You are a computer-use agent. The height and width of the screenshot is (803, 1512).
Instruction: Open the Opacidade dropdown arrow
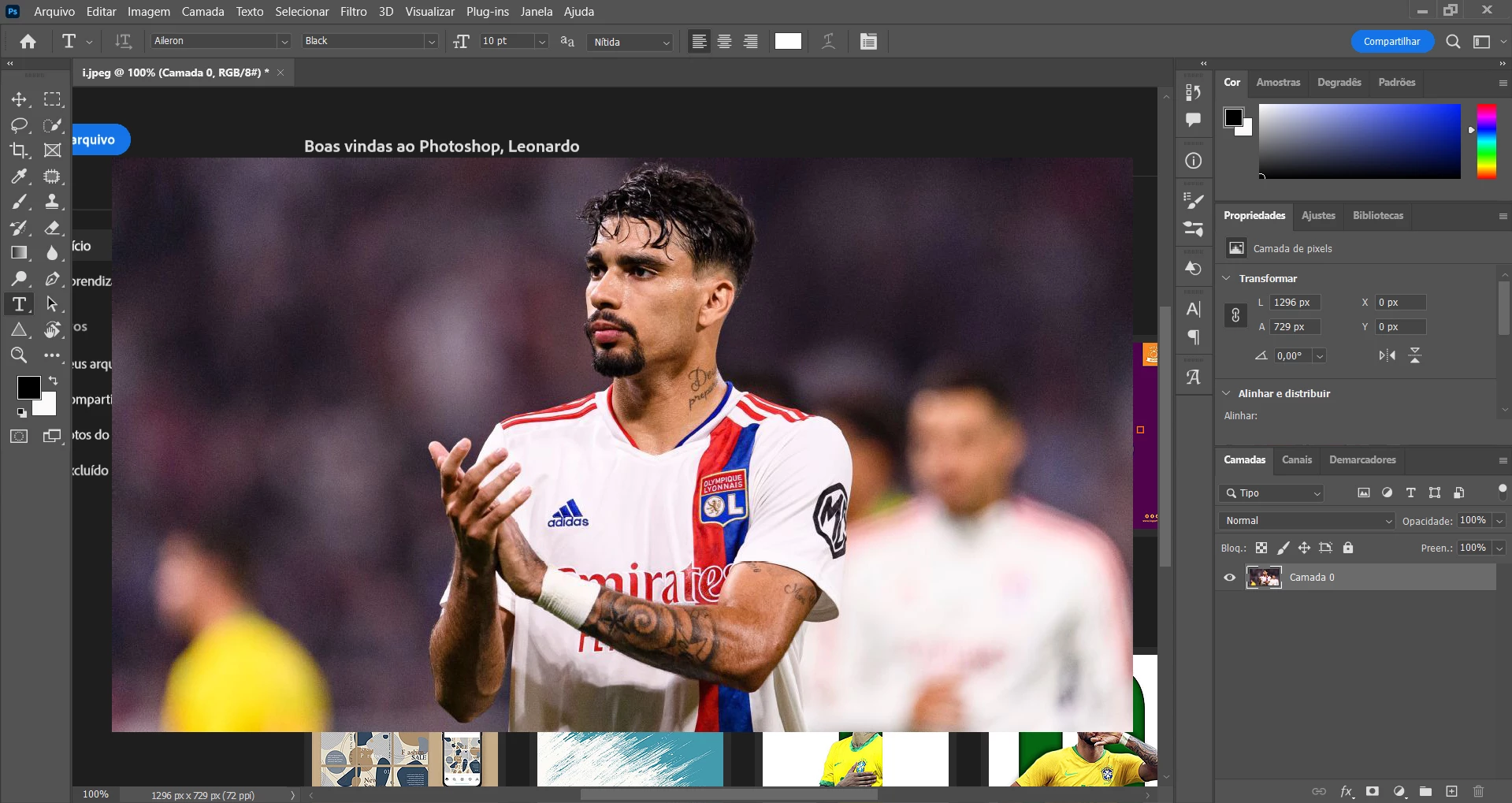pos(1499,521)
